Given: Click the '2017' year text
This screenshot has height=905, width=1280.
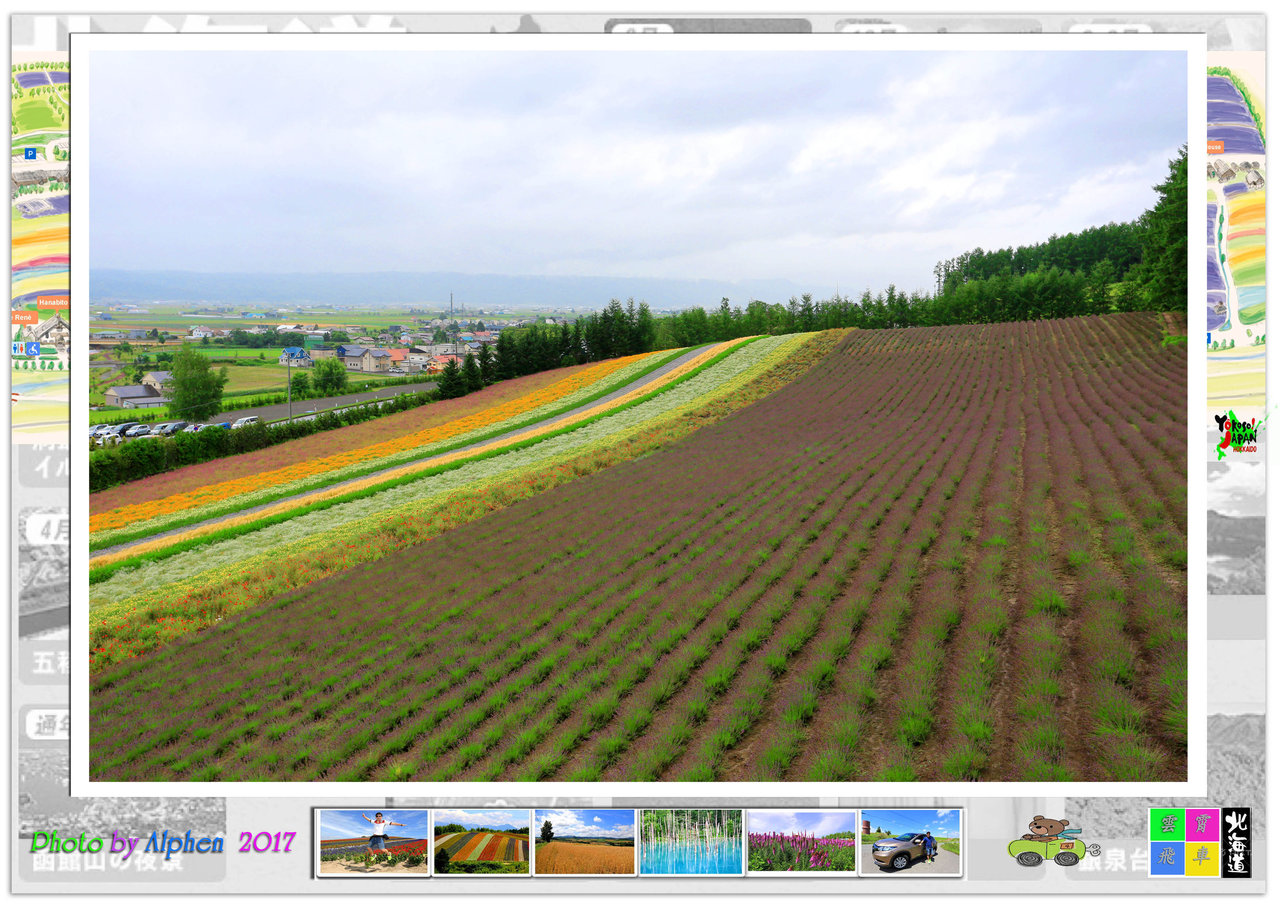Looking at the screenshot, I should click(x=267, y=843).
